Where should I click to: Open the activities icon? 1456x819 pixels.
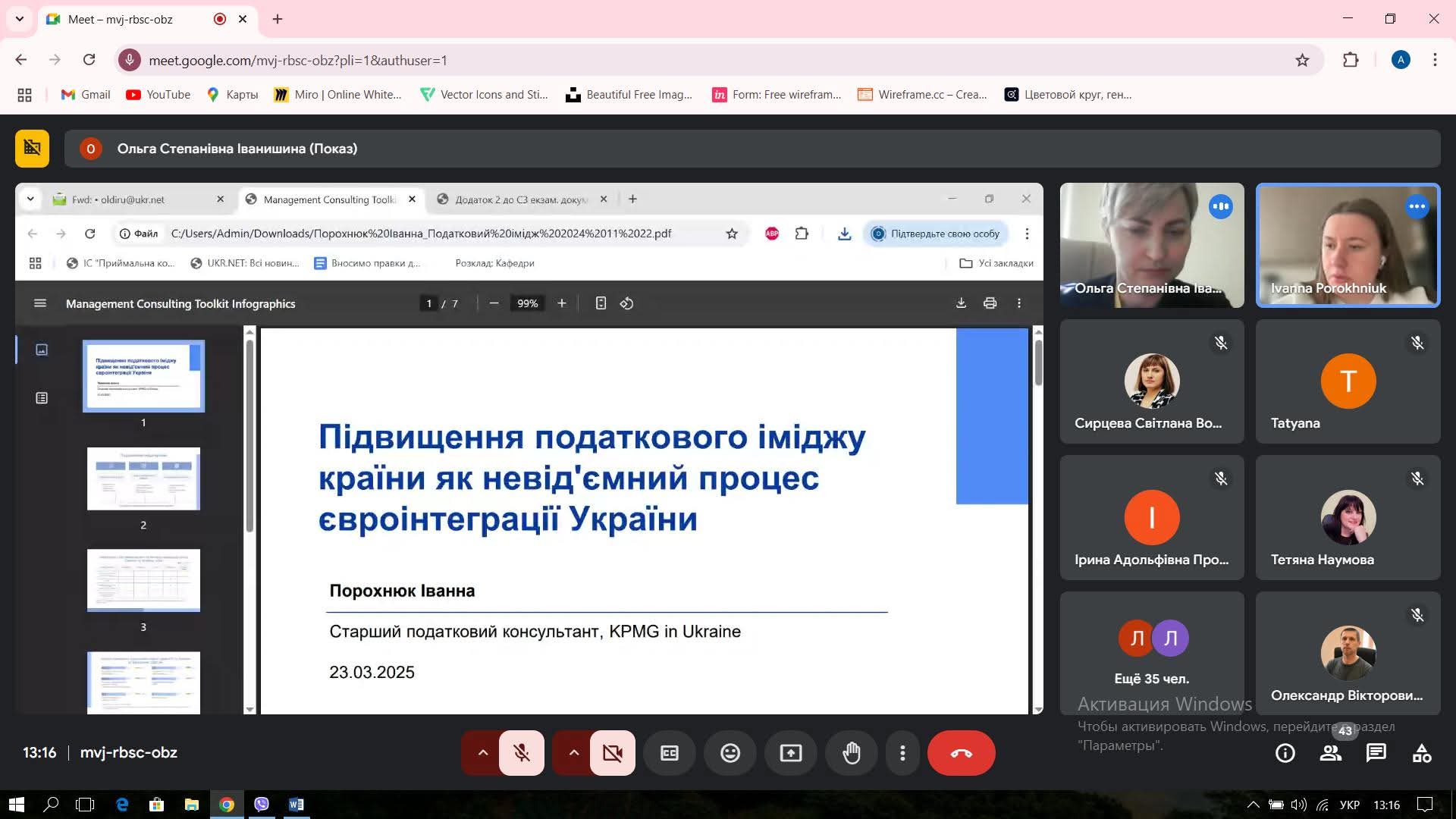pos(1422,753)
